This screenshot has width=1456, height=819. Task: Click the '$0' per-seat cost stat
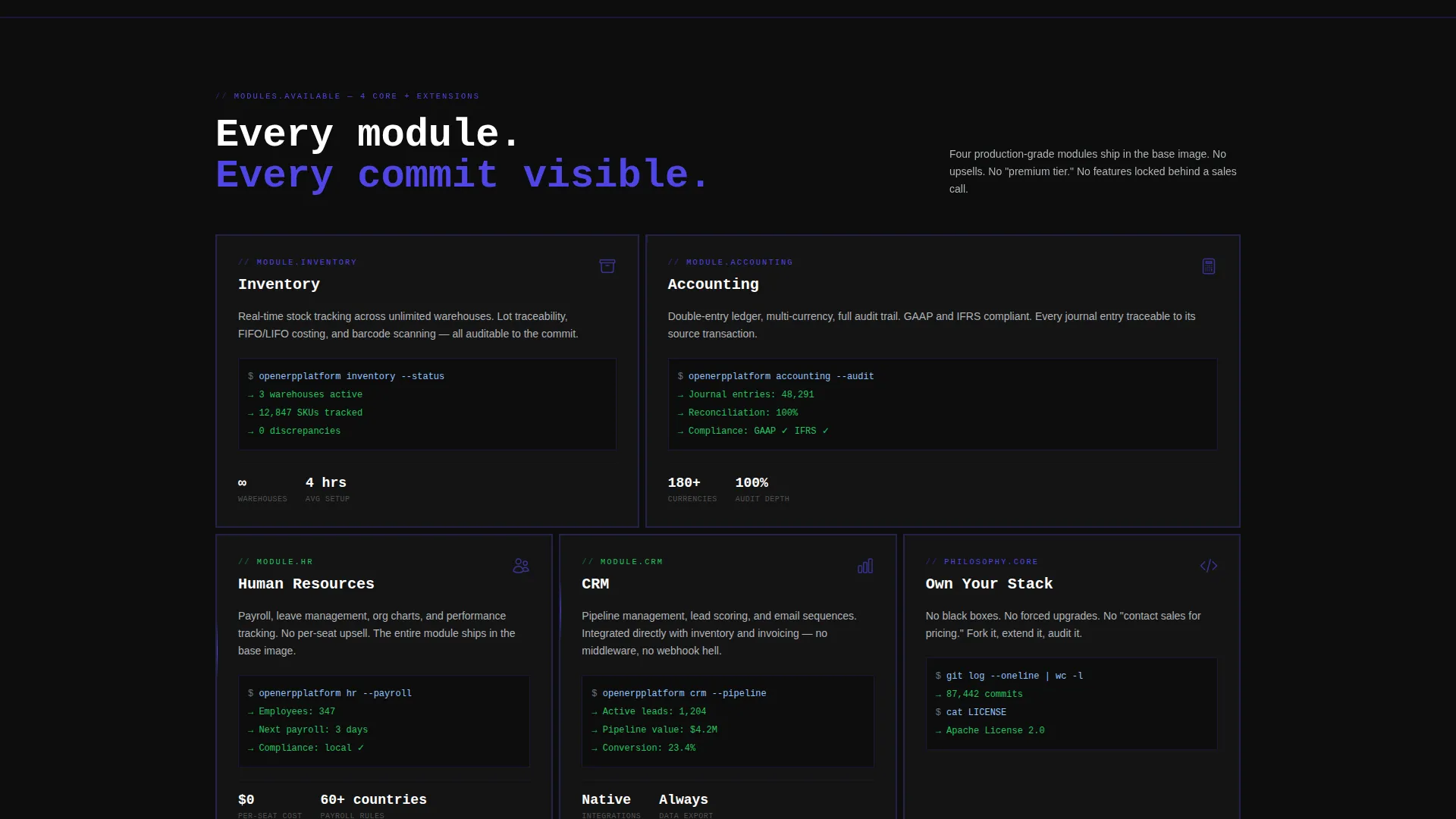270,806
